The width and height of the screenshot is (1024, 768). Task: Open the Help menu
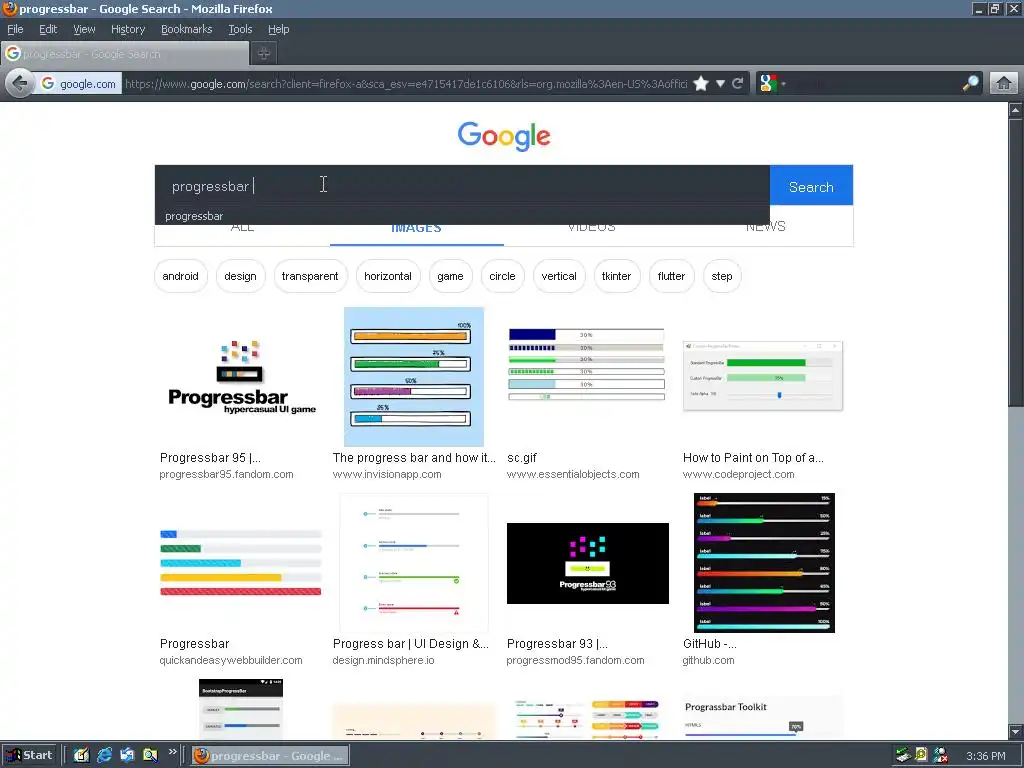pos(278,29)
